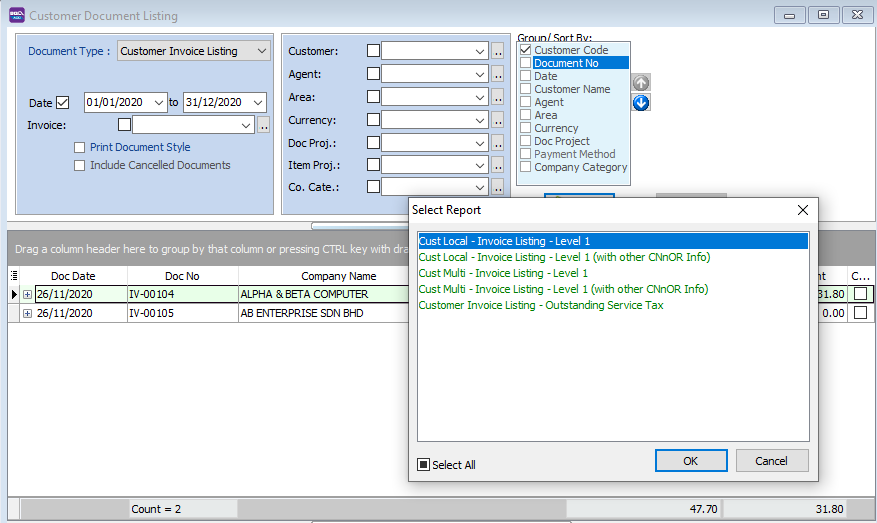Image resolution: width=877 pixels, height=523 pixels.
Task: Click the Cancel button
Action: point(771,461)
